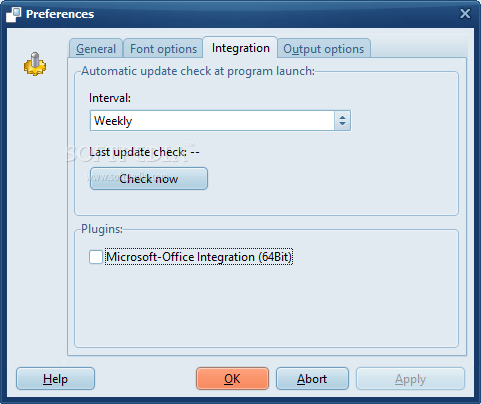Go to the Output options tab
Image resolution: width=481 pixels, height=404 pixels.
324,49
